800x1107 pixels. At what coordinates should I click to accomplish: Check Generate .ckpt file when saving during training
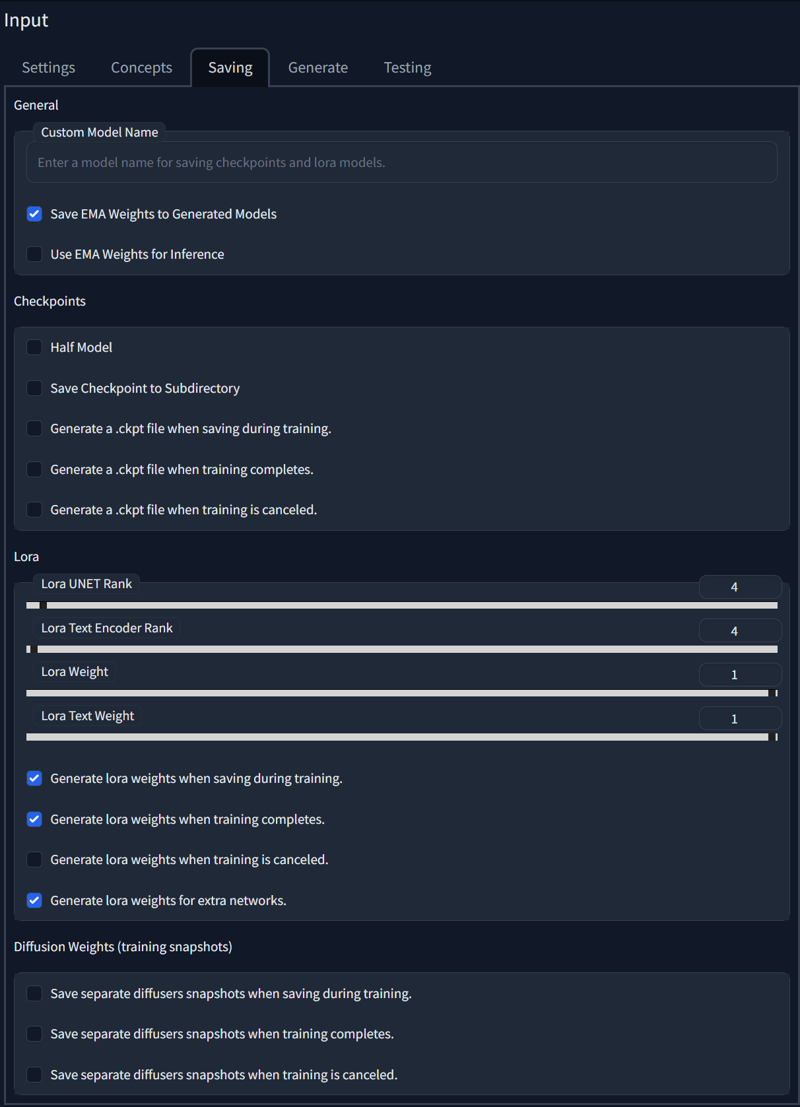[34, 429]
